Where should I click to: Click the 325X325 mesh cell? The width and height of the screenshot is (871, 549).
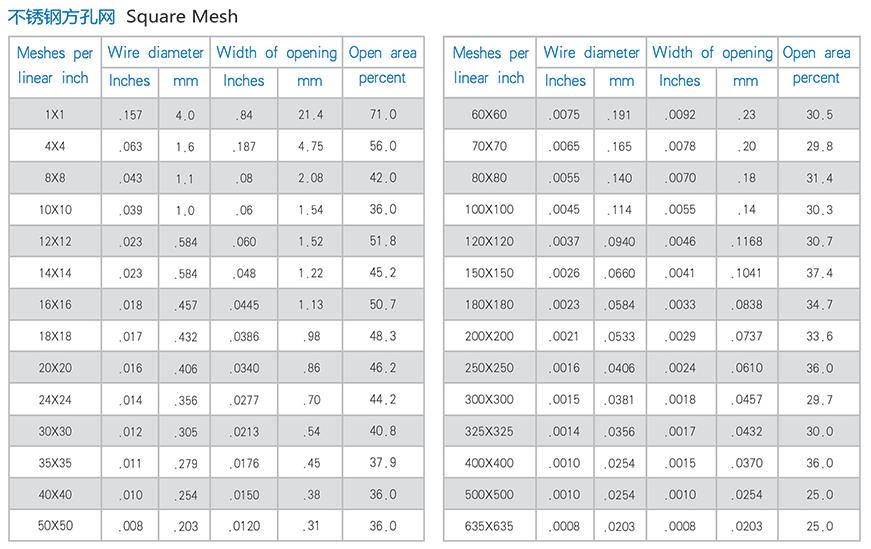[489, 431]
